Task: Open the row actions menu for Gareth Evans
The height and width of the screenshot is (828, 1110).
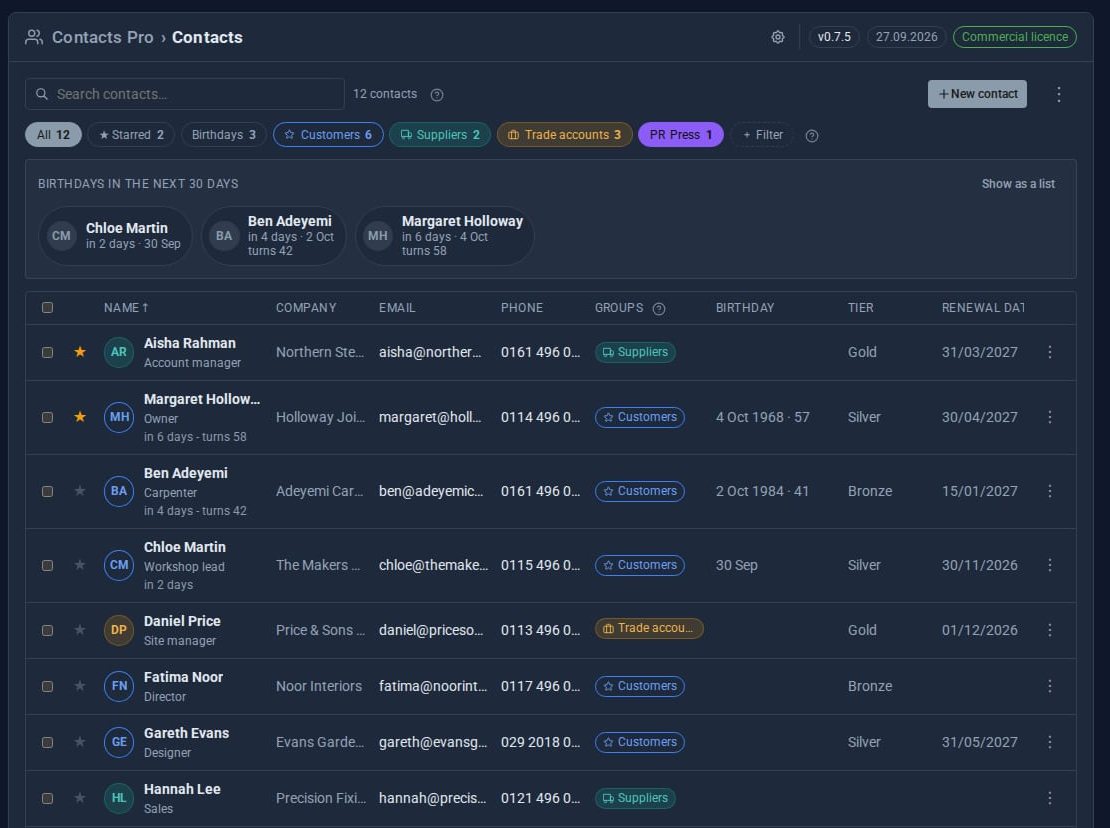Action: [1050, 742]
